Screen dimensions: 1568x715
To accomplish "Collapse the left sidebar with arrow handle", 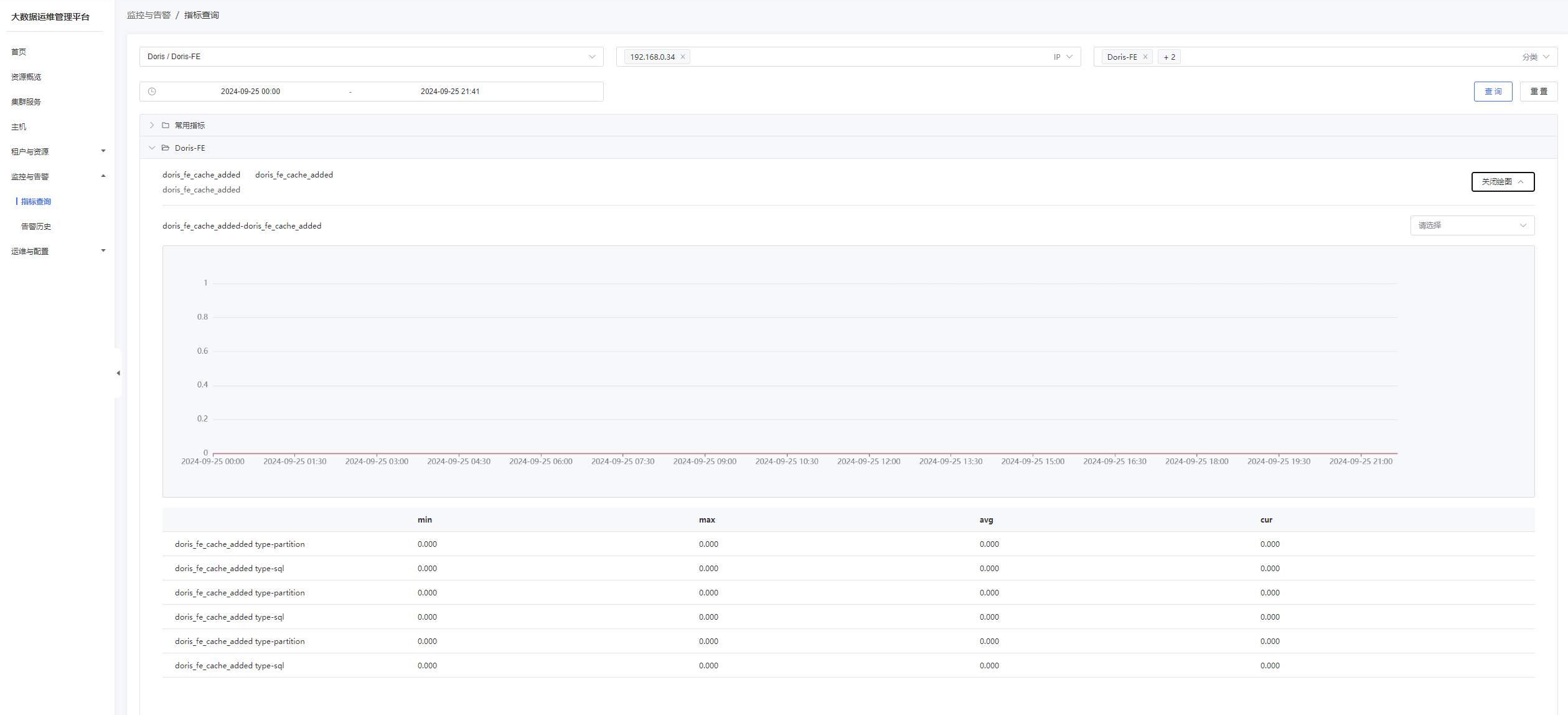I will (118, 373).
